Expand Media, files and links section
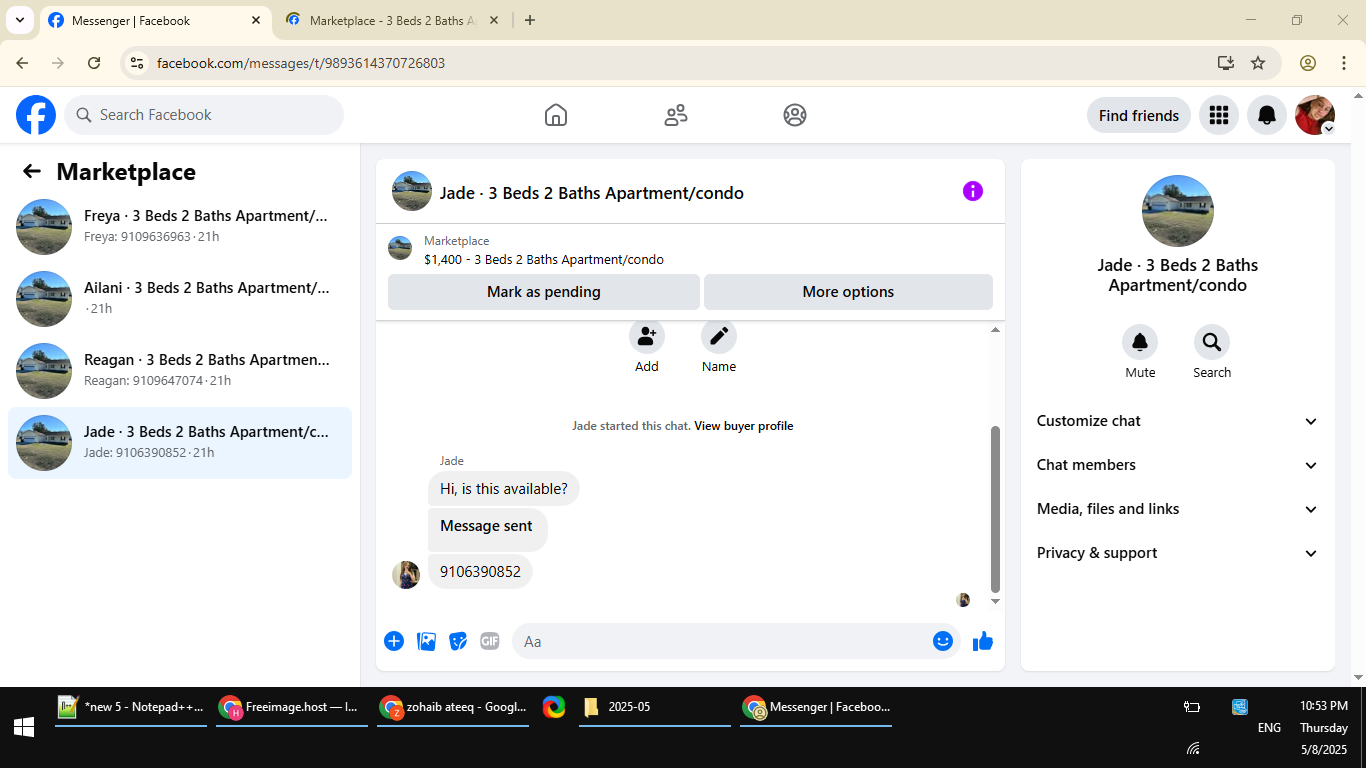 click(1178, 509)
